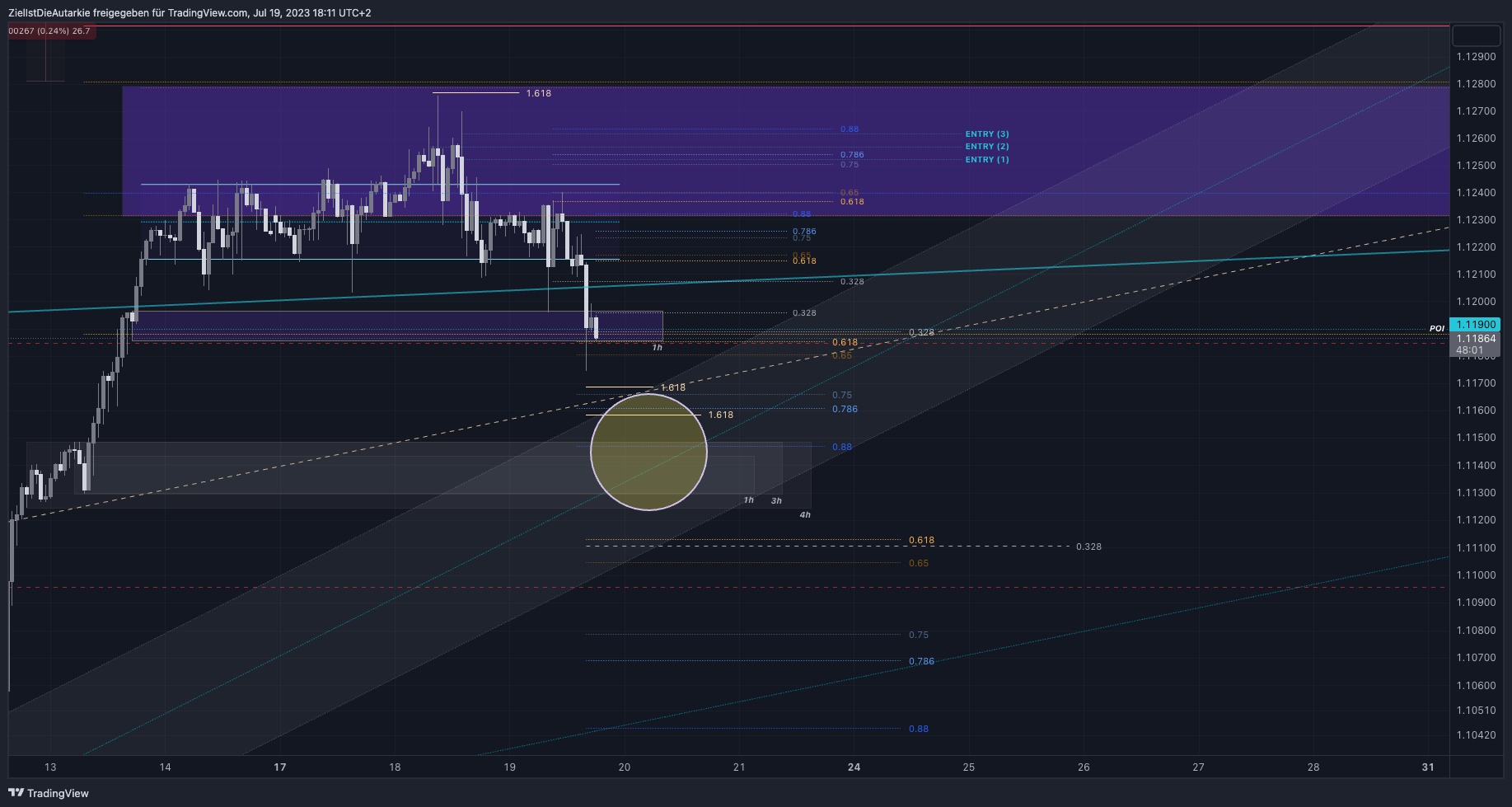Select date 19 on the time axis
The height and width of the screenshot is (807, 1512).
[509, 767]
